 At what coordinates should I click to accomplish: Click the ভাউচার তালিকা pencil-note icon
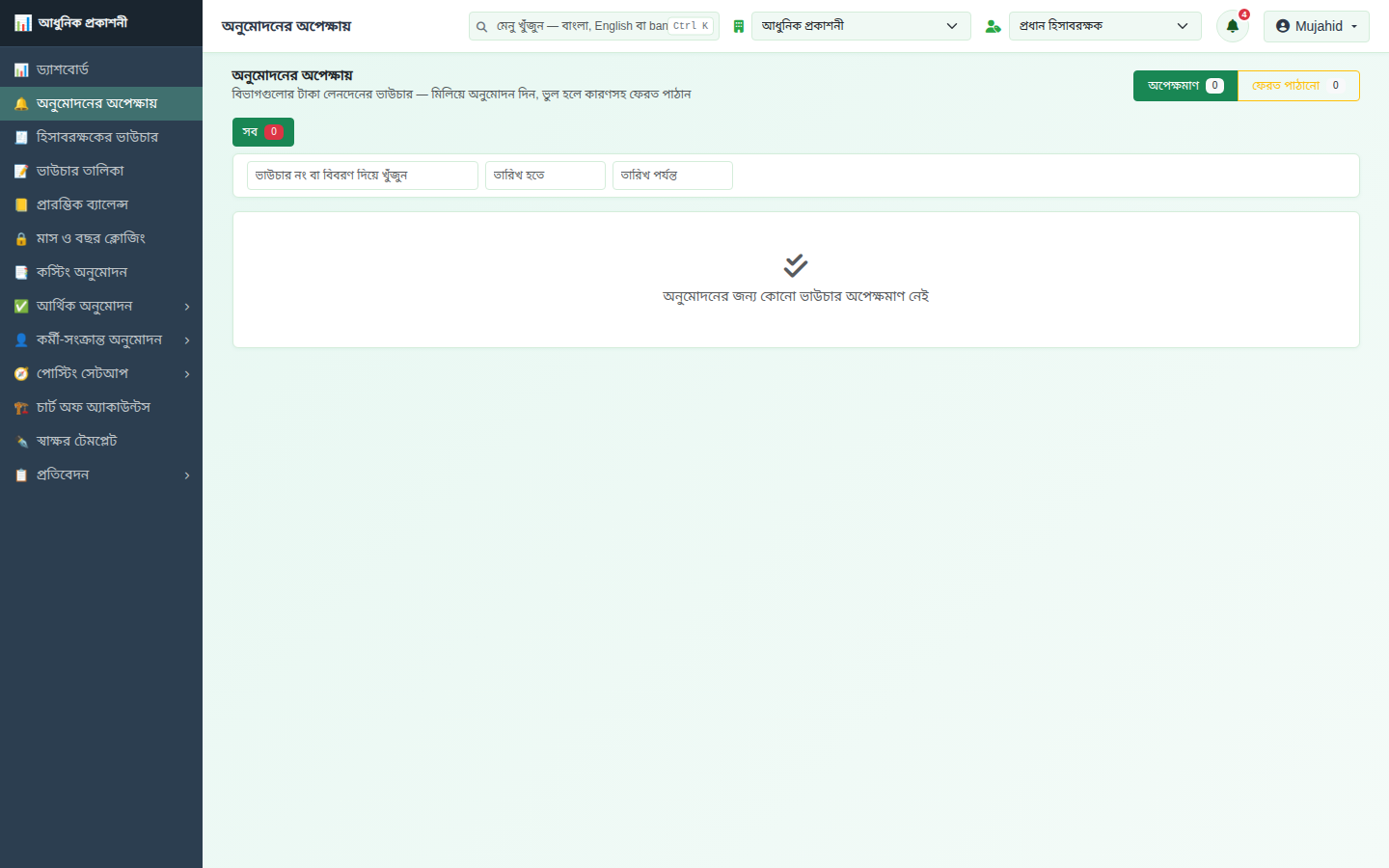click(21, 171)
